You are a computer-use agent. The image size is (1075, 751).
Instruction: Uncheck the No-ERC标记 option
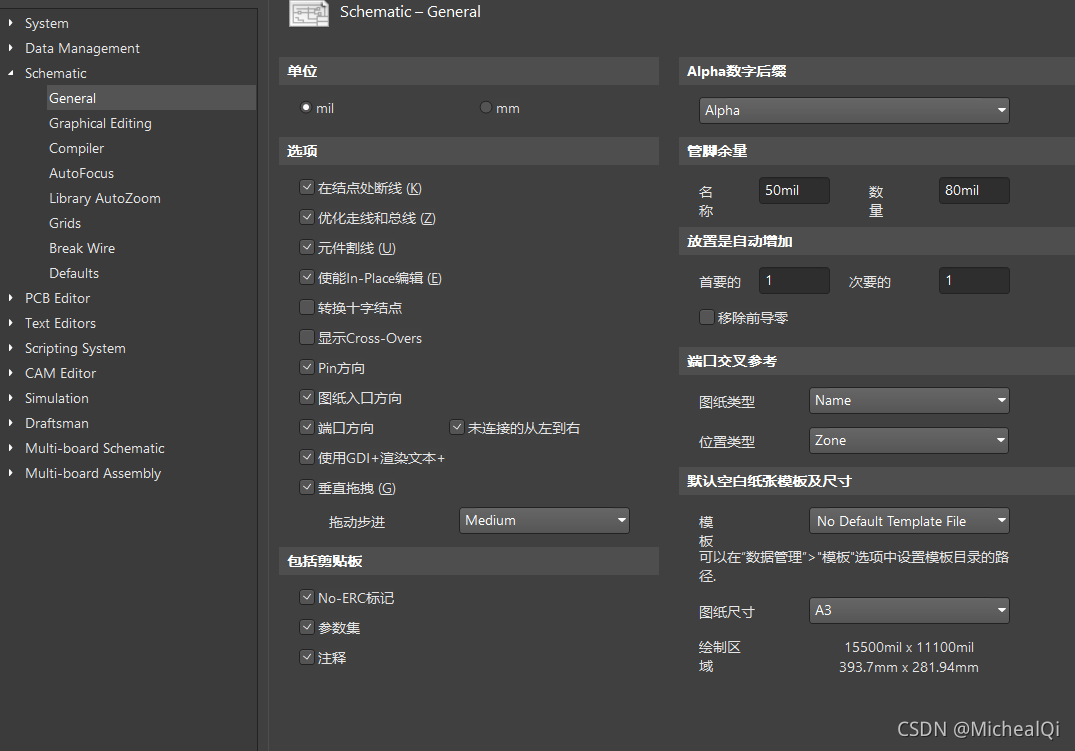(x=306, y=597)
